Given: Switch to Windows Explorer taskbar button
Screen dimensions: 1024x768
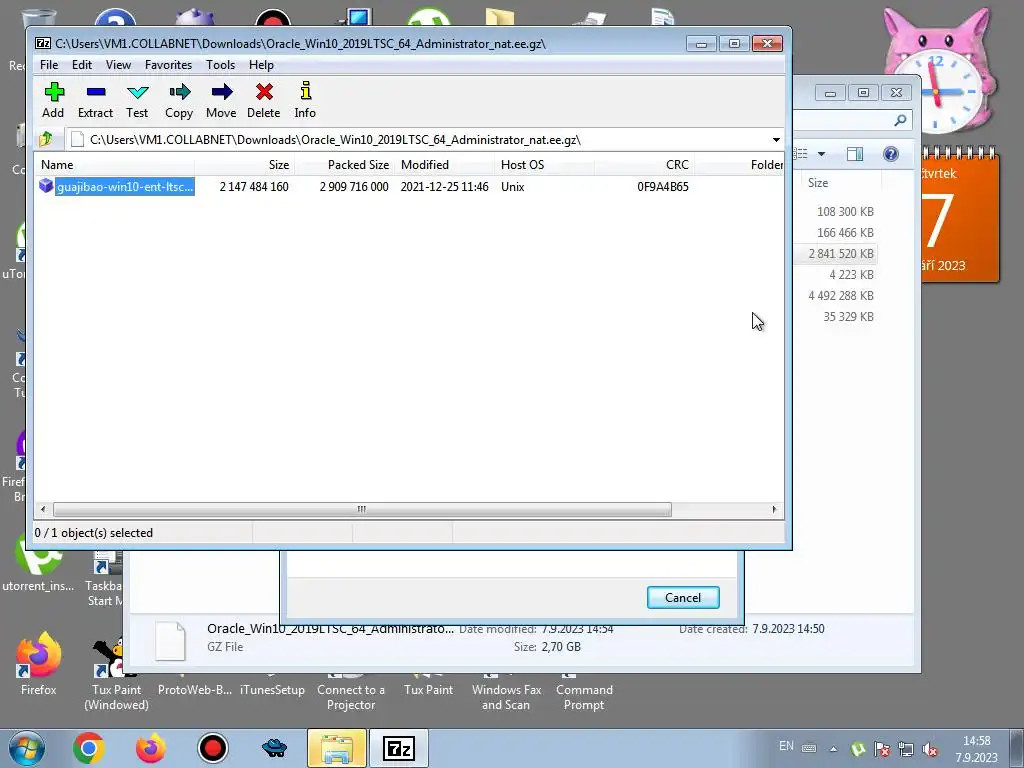Looking at the screenshot, I should click(x=337, y=748).
